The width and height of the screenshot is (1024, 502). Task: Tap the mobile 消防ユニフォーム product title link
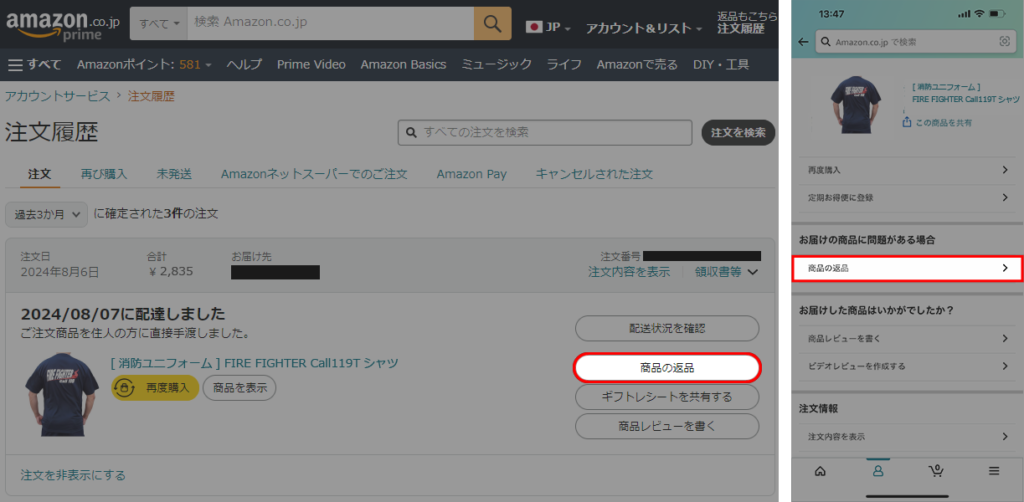coord(965,93)
